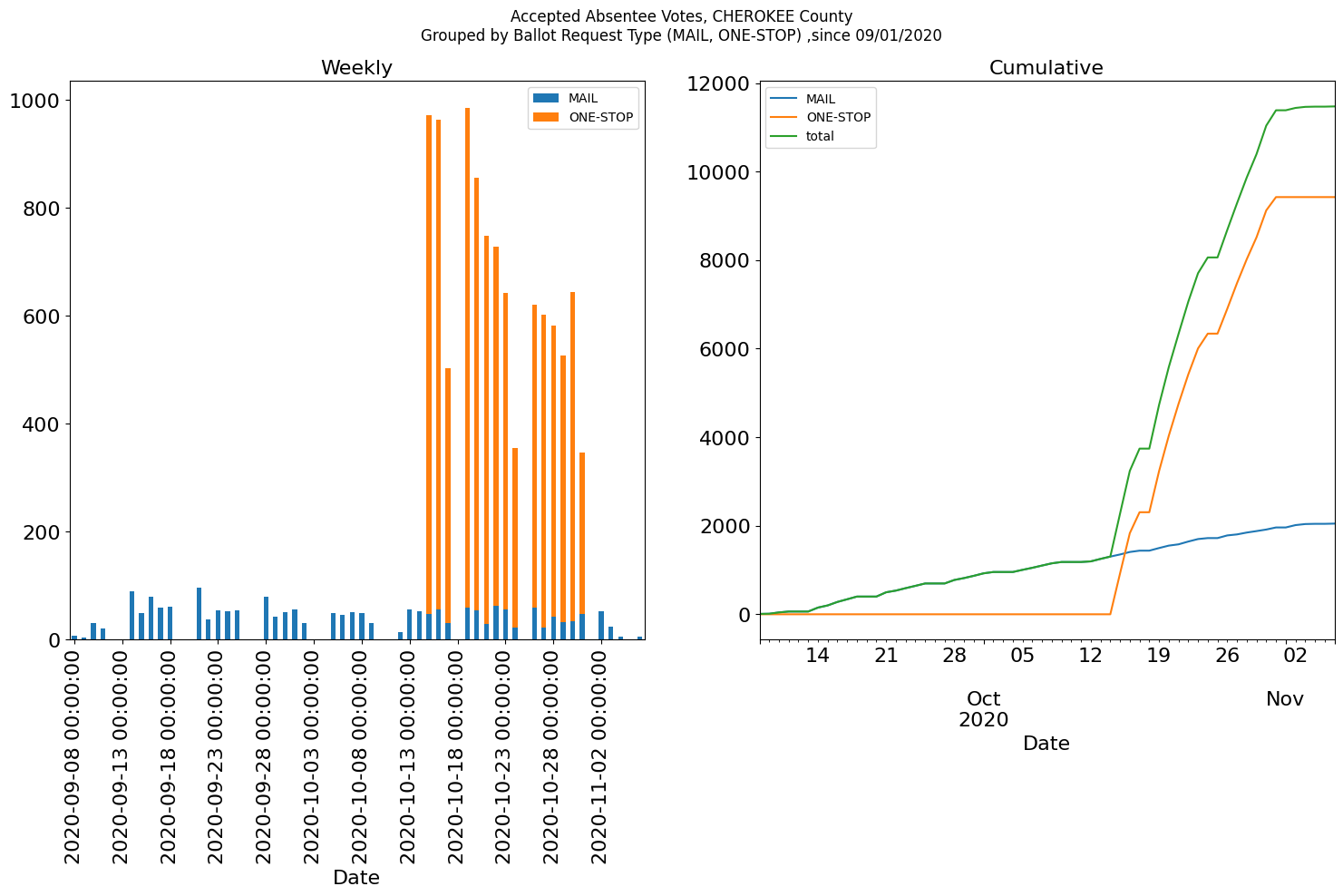Viewport: 1343px width, 896px height.
Task: Click the '19' tick on Cumulative x-axis
Action: point(1159,656)
